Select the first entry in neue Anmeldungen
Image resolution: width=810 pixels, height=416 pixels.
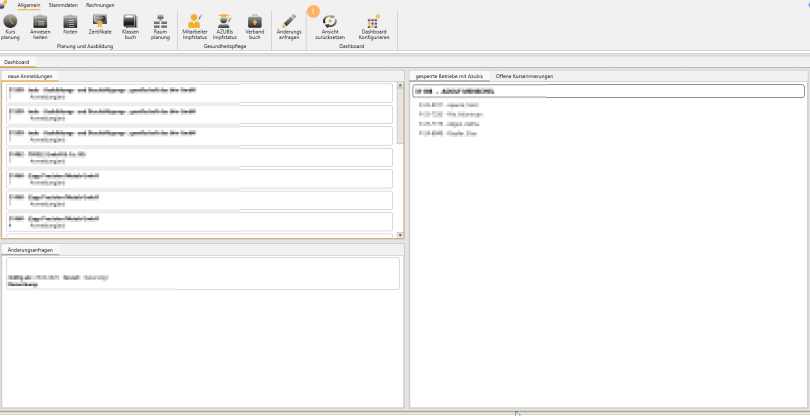[199, 93]
